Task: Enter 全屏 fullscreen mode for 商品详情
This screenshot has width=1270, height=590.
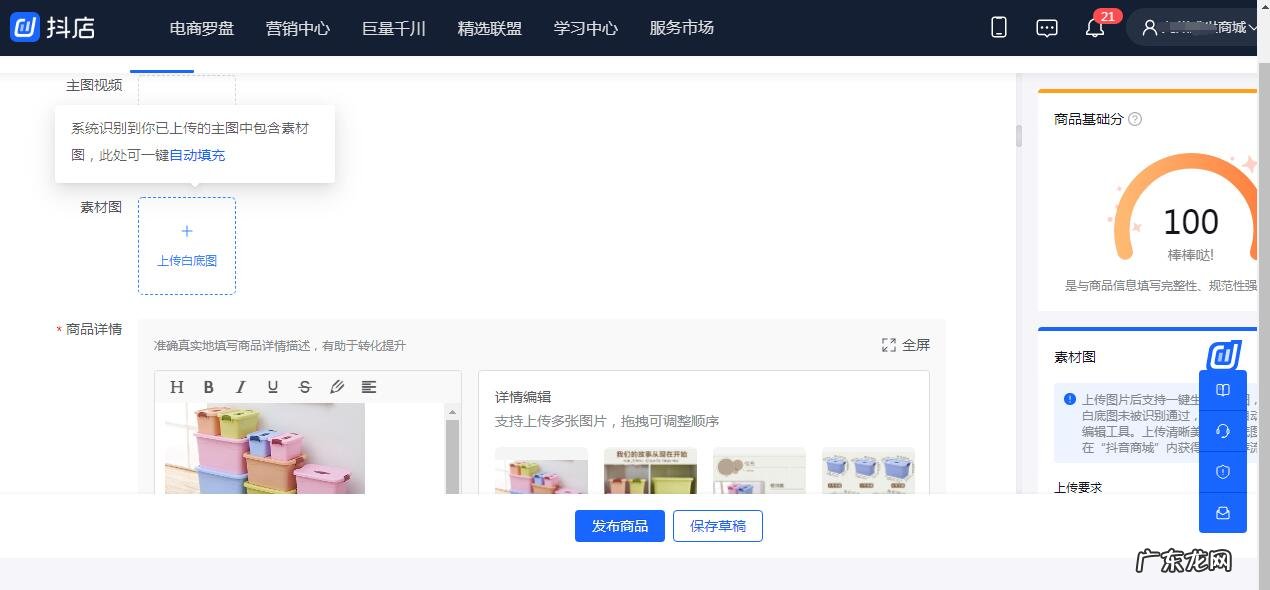Action: (906, 344)
